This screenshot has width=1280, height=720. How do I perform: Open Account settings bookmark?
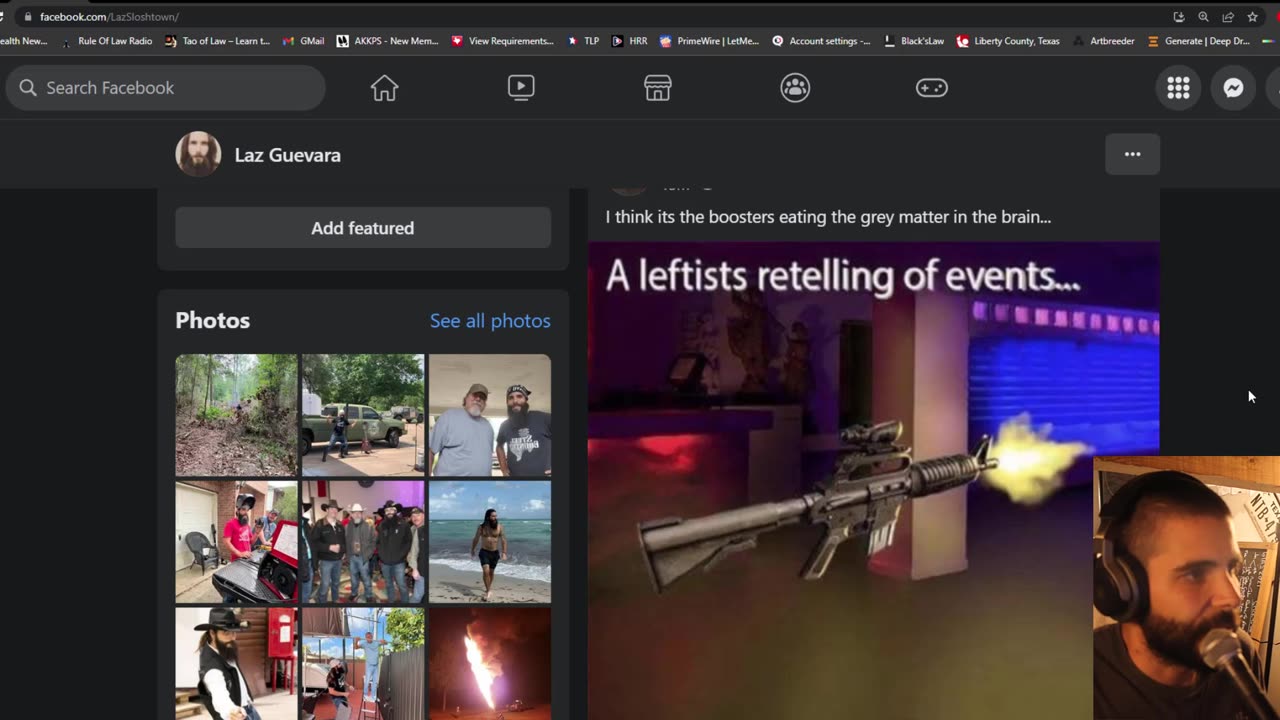tap(821, 41)
